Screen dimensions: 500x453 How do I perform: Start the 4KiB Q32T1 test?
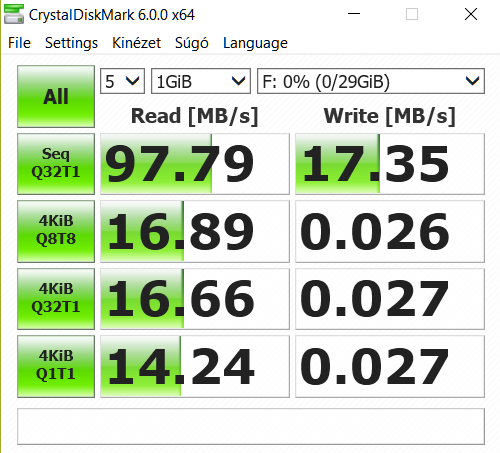point(56,299)
